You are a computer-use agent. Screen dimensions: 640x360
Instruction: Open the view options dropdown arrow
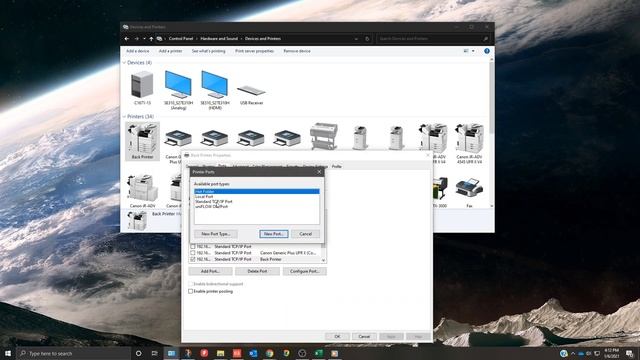[x=473, y=51]
